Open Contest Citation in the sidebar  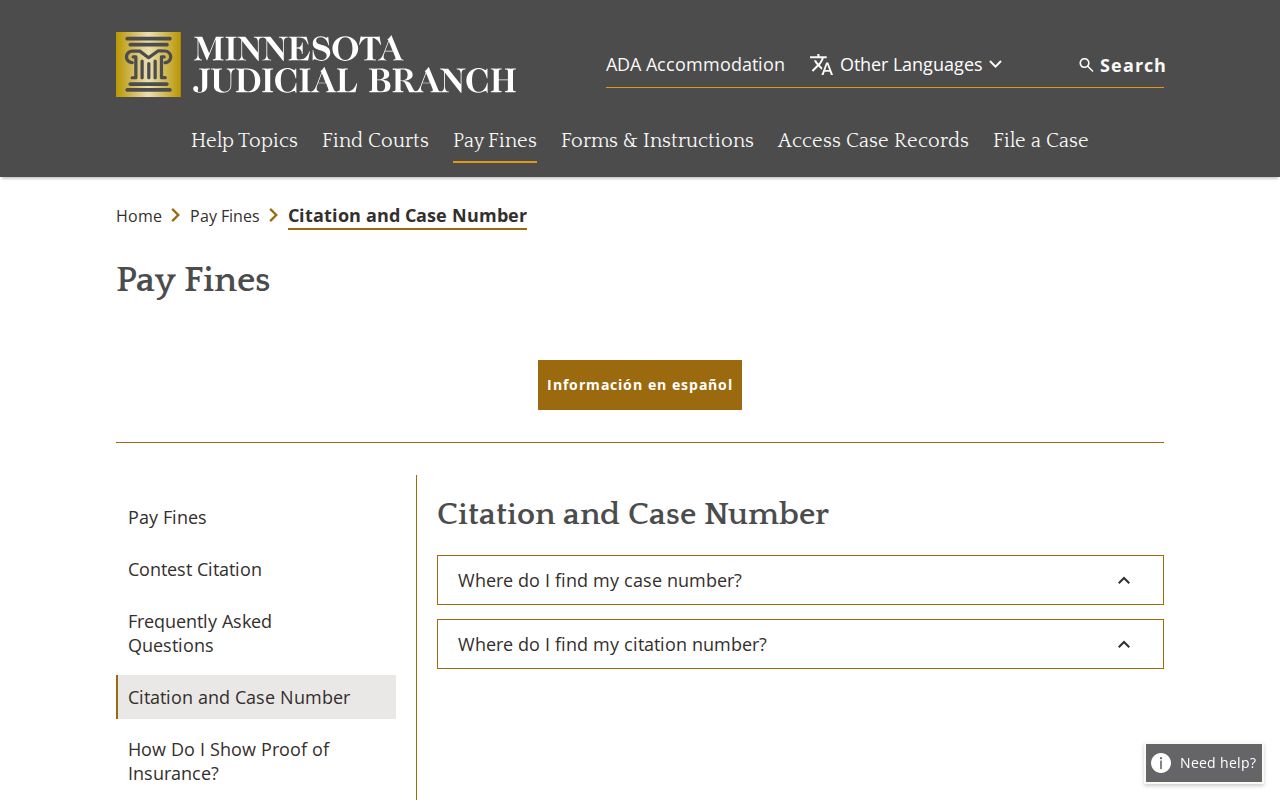point(195,569)
